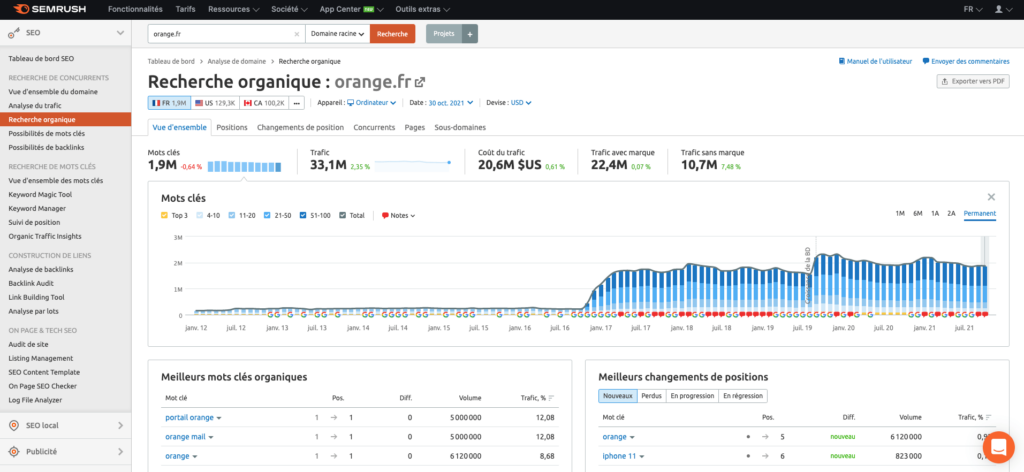Collapse the SEO sidebar section
This screenshot has height=472, width=1024.
(x=120, y=33)
